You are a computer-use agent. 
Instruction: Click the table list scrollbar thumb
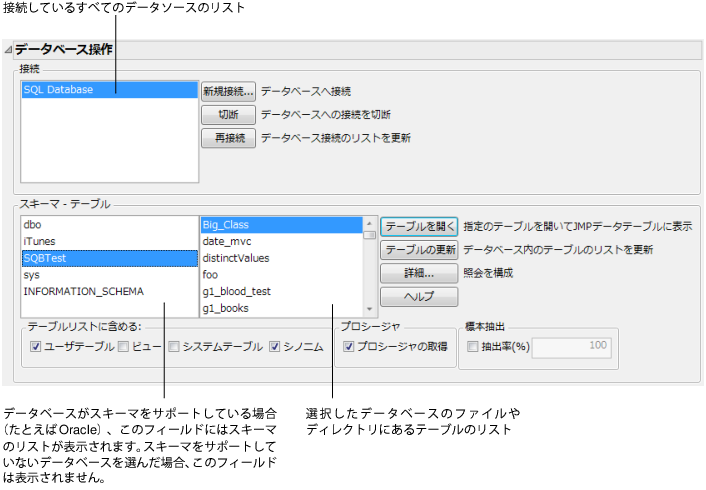tap(370, 235)
